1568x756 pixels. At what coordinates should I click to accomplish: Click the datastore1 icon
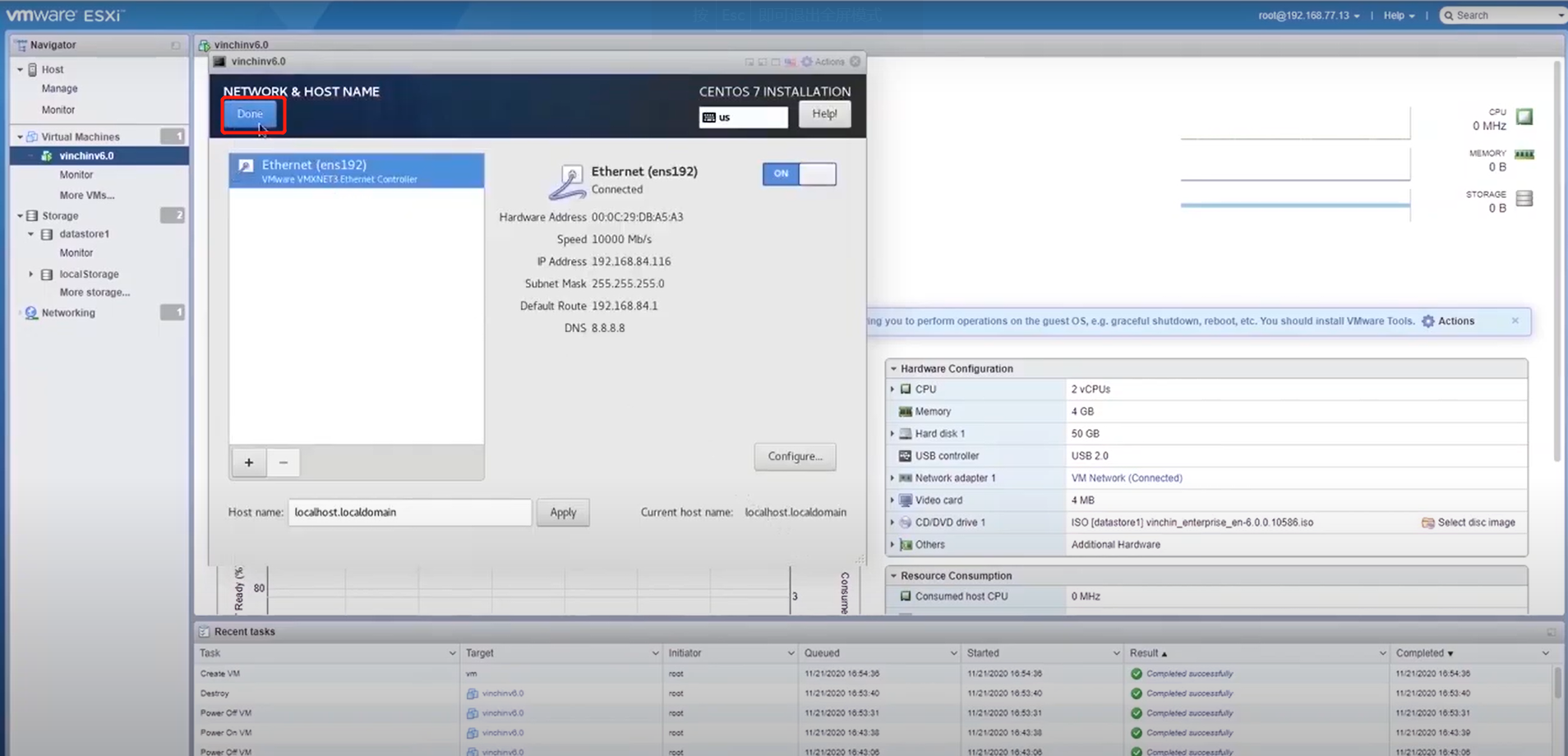47,234
